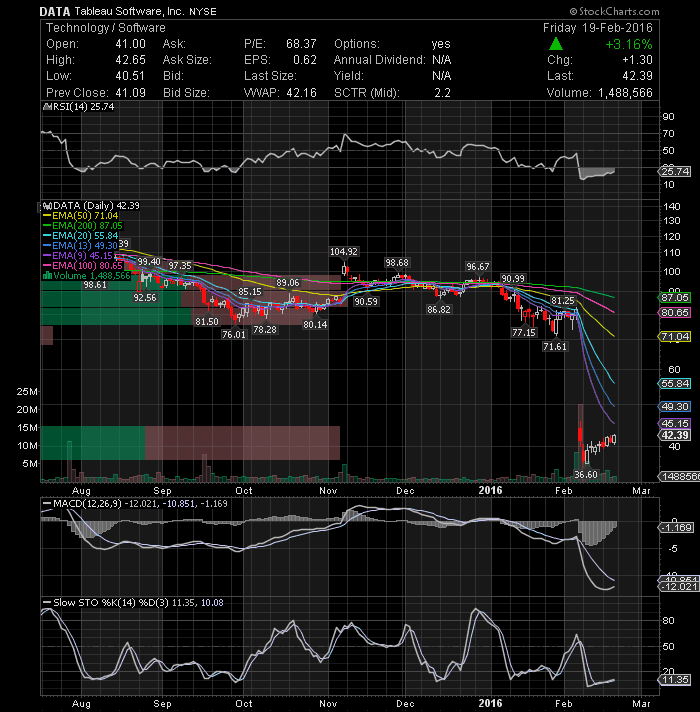Screen dimensions: 700x712
Task: Click the green up-arrow change indicator
Action: 556,44
